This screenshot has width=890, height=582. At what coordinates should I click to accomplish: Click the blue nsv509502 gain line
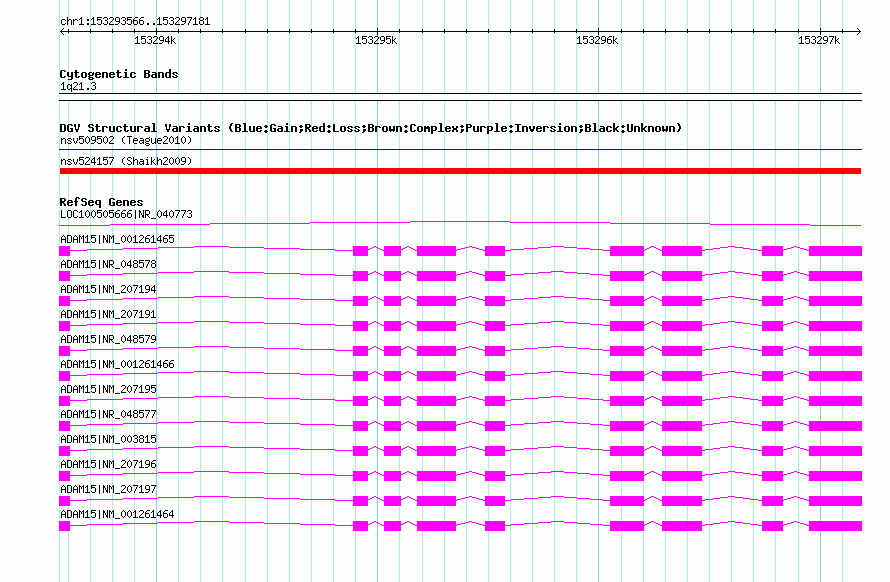coord(460,149)
